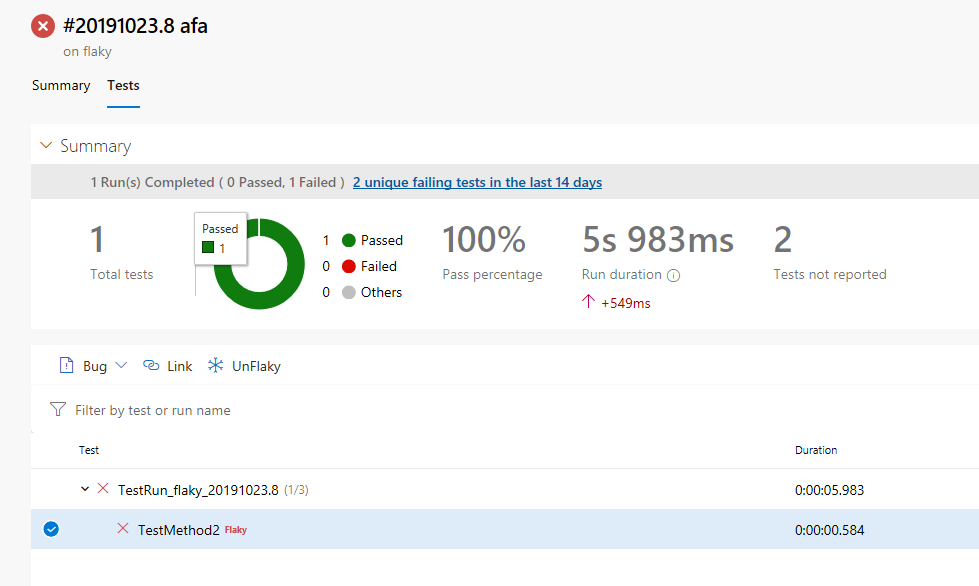
Task: Collapse the Summary section chevron
Action: (x=46, y=145)
